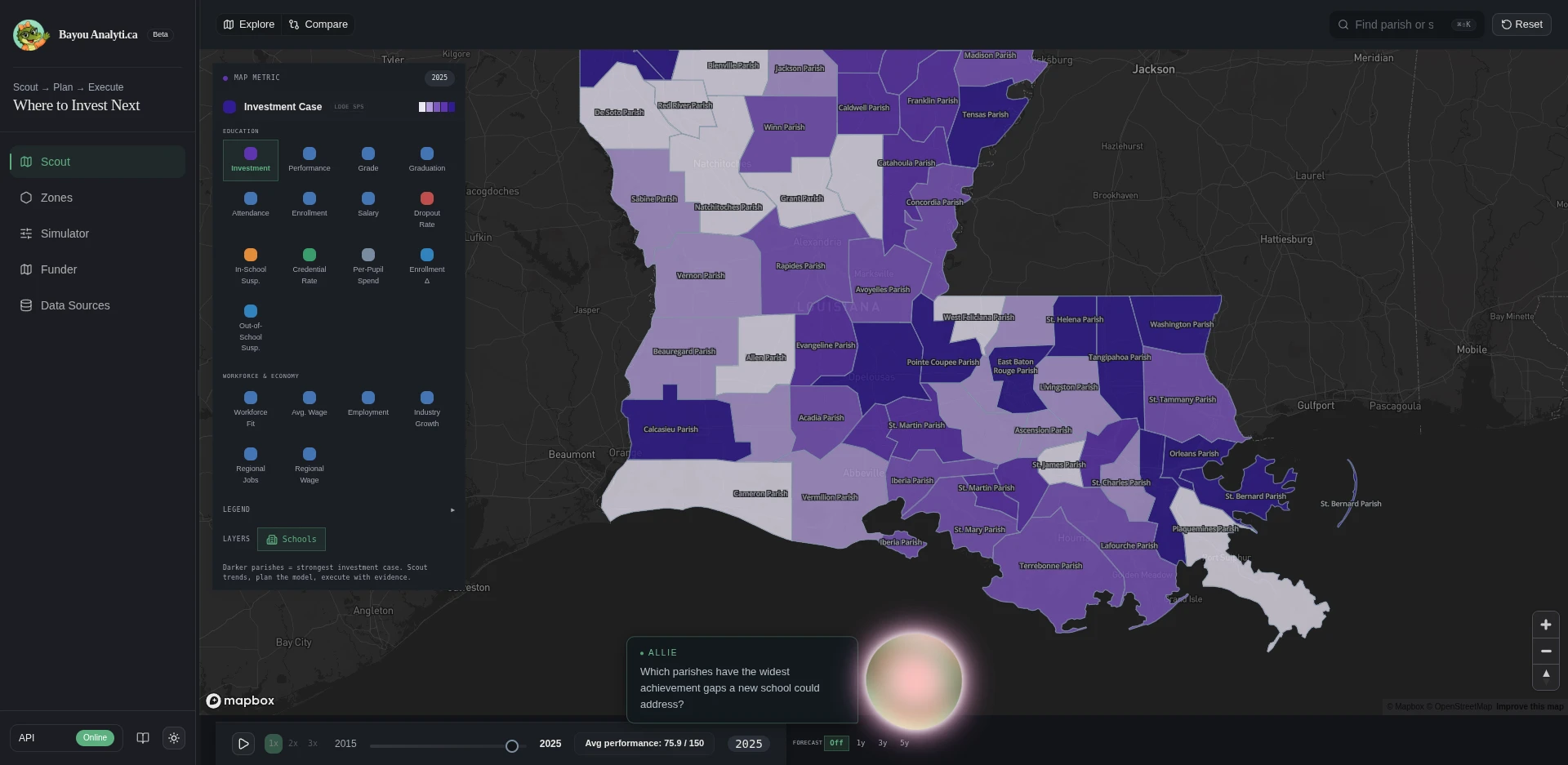Click the timeline year slider handle
The image size is (1568, 765).
(512, 746)
